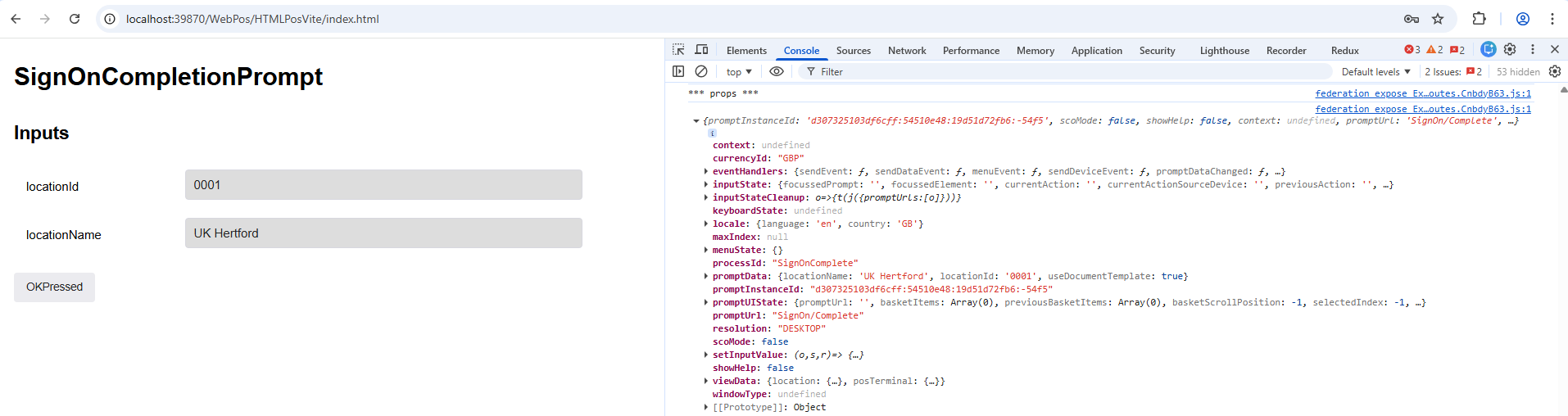Click the locationName input field

[x=383, y=233]
